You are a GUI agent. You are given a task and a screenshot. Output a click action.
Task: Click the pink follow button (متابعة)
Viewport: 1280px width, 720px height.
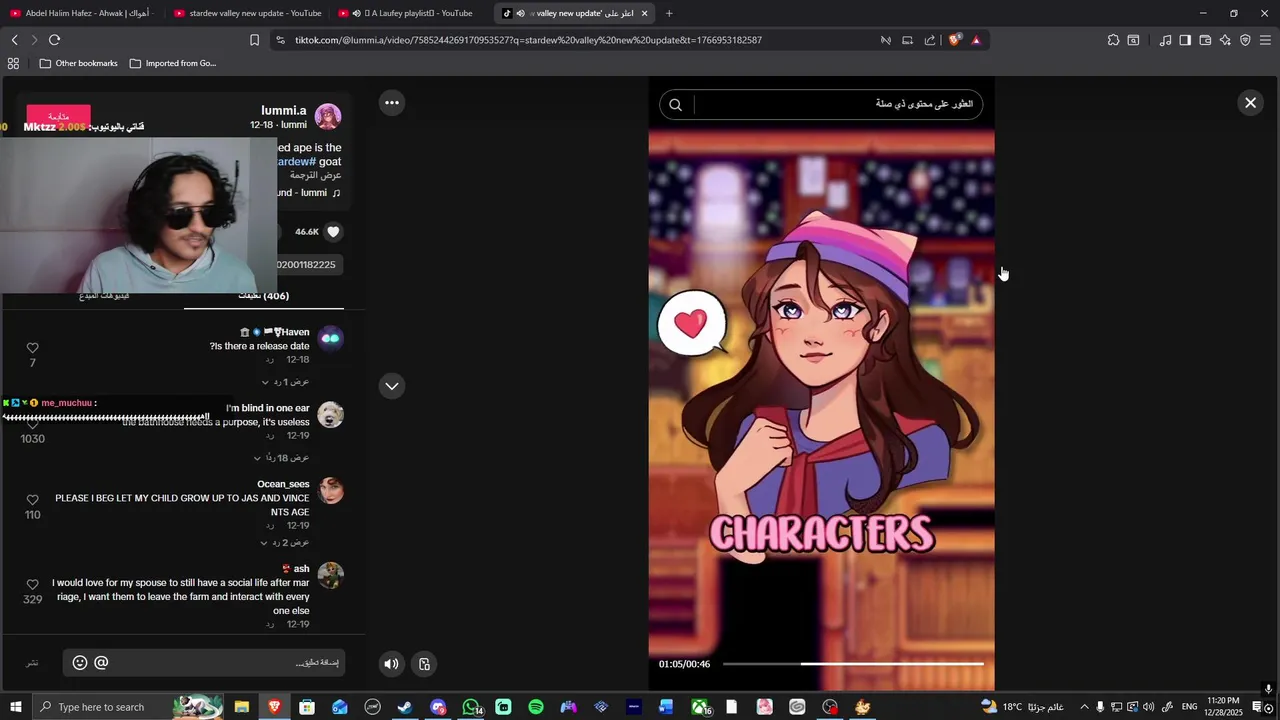[x=58, y=116]
